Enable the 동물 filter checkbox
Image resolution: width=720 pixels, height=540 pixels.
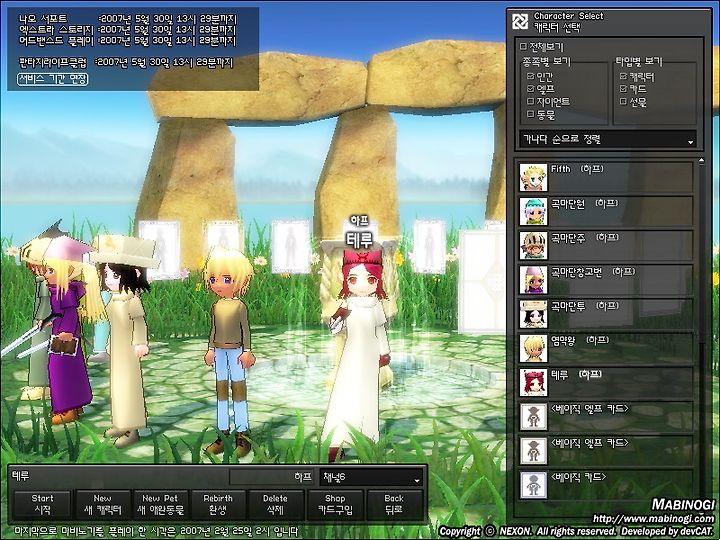(531, 114)
